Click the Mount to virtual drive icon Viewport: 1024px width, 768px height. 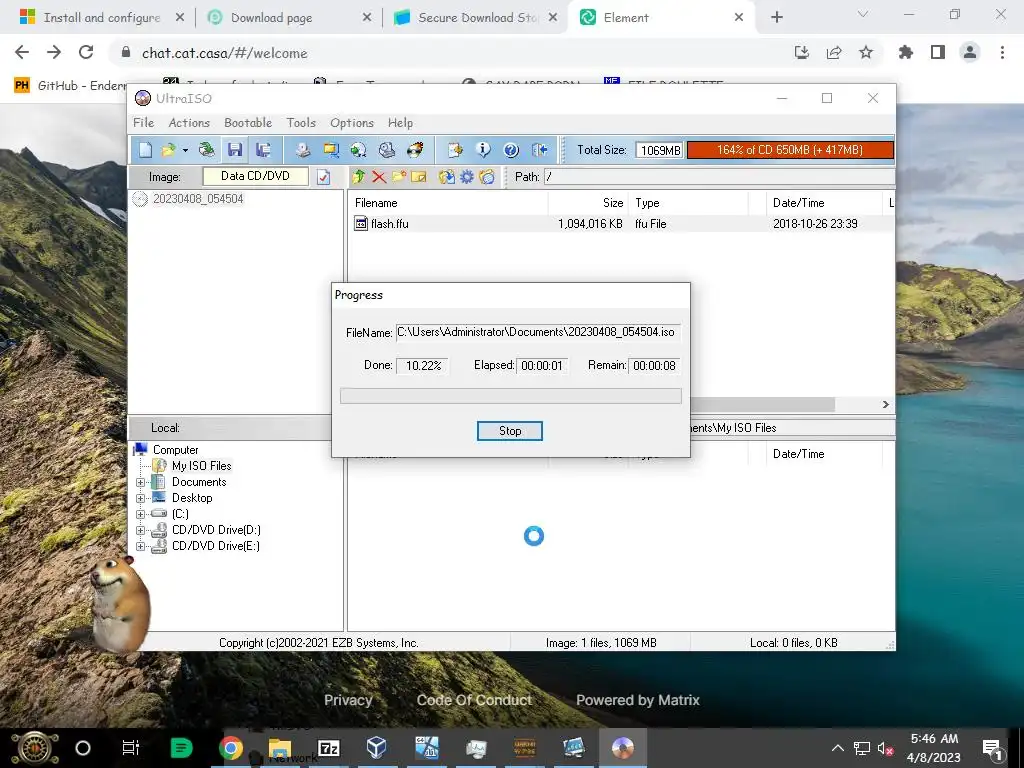point(387,150)
